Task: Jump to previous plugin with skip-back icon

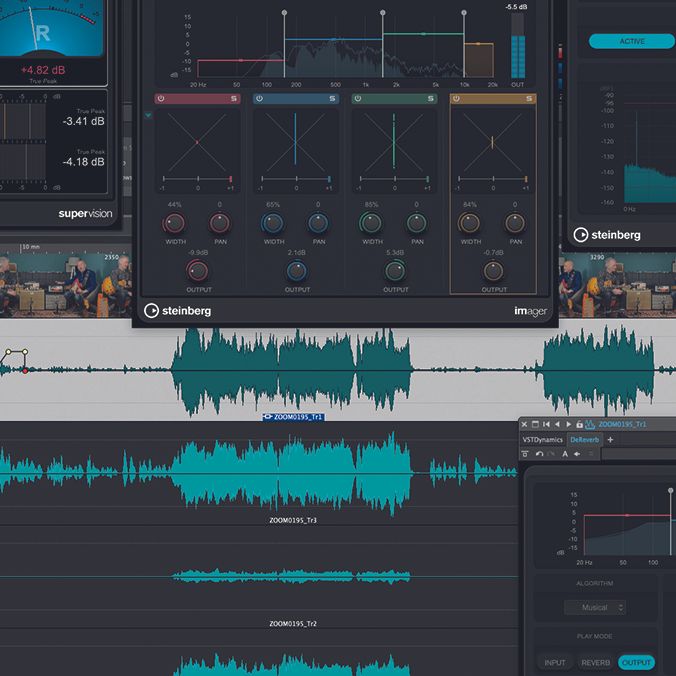Action: point(546,424)
